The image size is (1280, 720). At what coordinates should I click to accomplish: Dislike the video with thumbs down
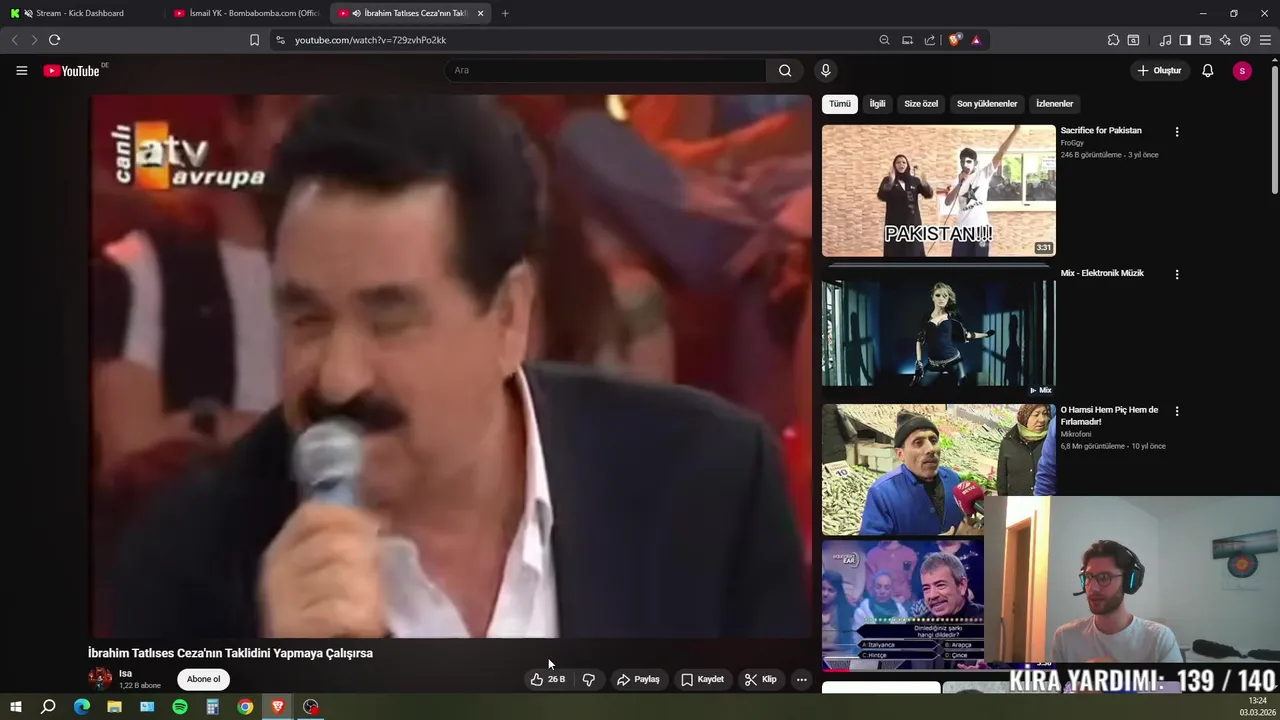point(588,679)
